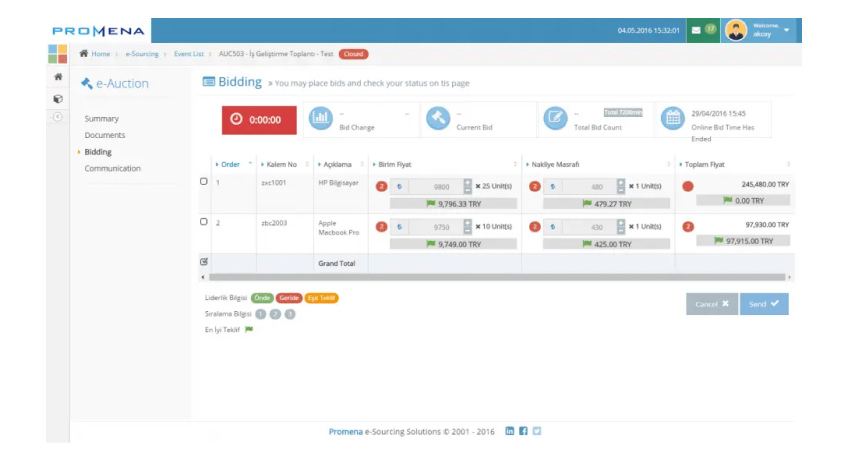Viewport: 847px width, 460px height.
Task: Tick the checkbox for order 1 row
Action: 204,182
